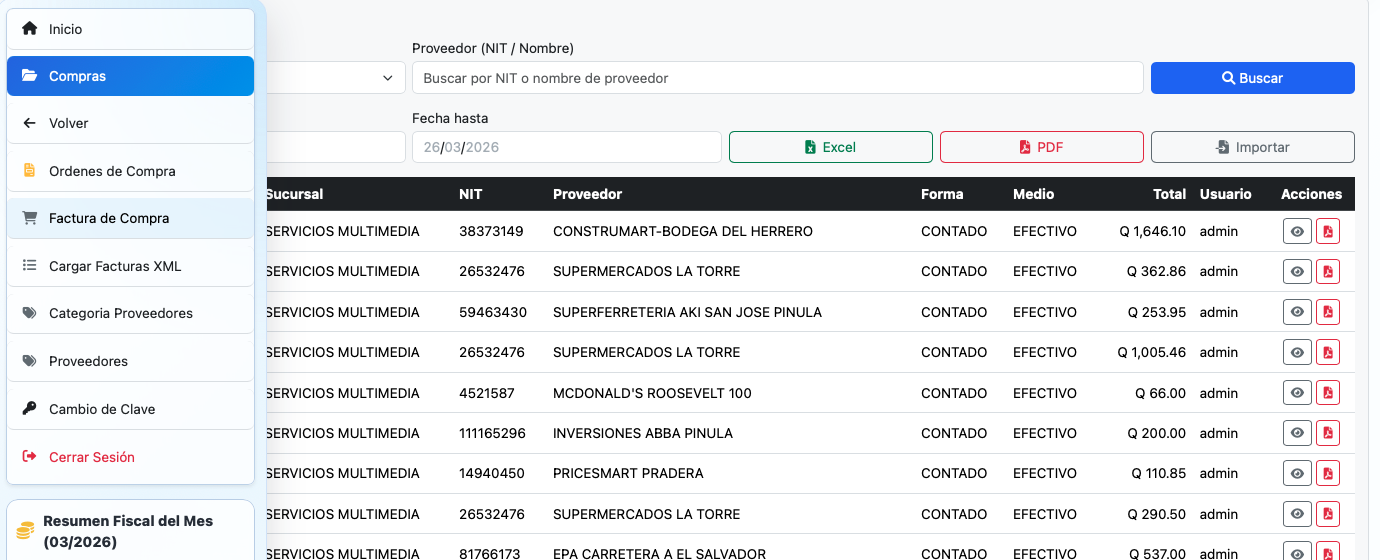View details of PRICESMART PRADERA invoice
Image resolution: width=1380 pixels, height=560 pixels.
click(x=1297, y=473)
